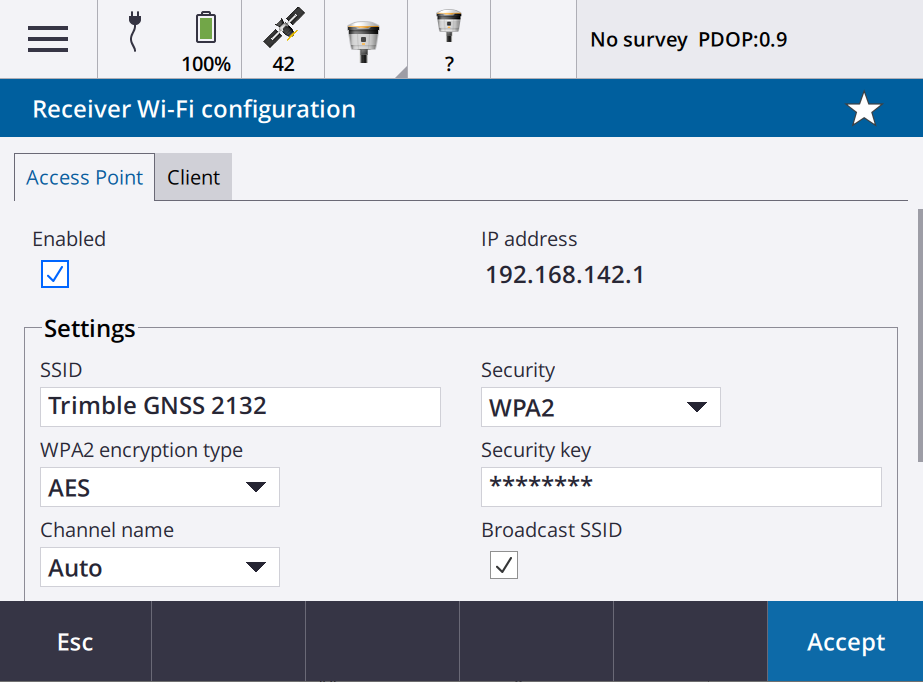The height and width of the screenshot is (682, 923).
Task: Switch to the Client tab
Action: point(194,177)
